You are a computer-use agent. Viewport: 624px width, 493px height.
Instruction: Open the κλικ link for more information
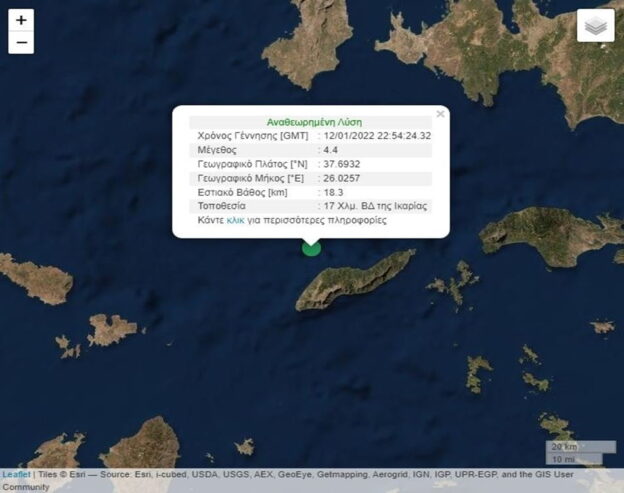coord(236,219)
